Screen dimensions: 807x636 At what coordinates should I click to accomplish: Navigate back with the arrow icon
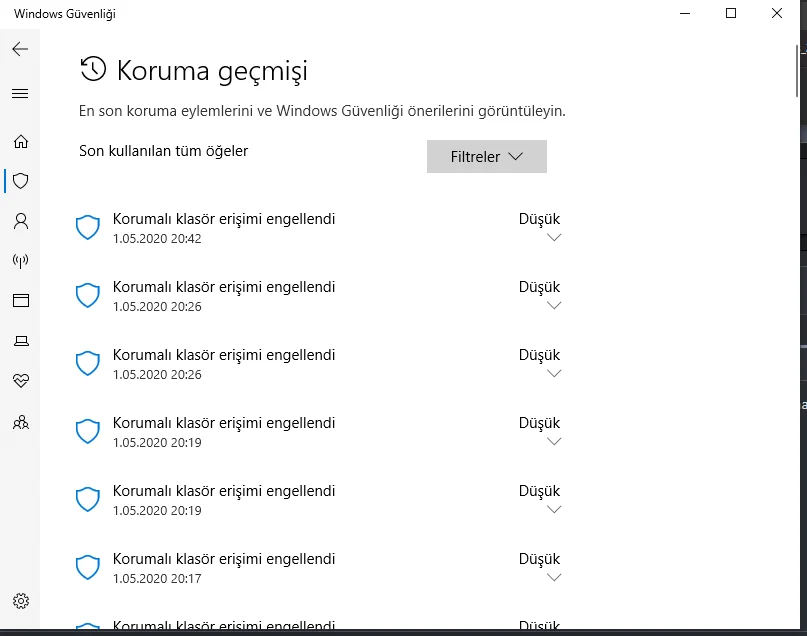click(19, 48)
